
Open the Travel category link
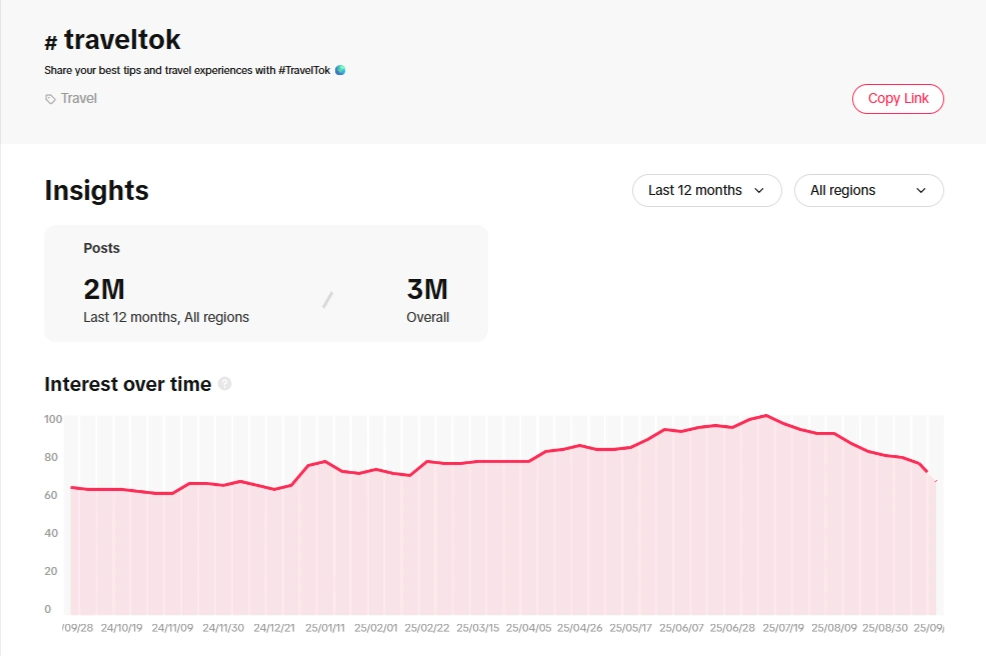pos(79,99)
